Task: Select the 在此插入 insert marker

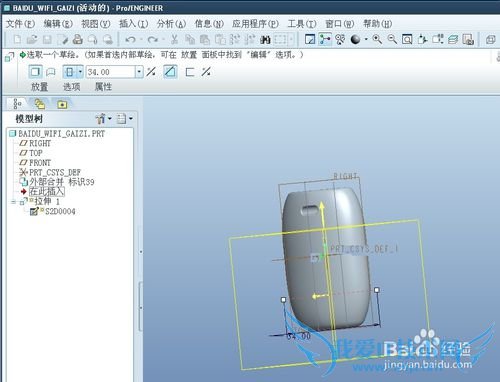Action: click(46, 191)
